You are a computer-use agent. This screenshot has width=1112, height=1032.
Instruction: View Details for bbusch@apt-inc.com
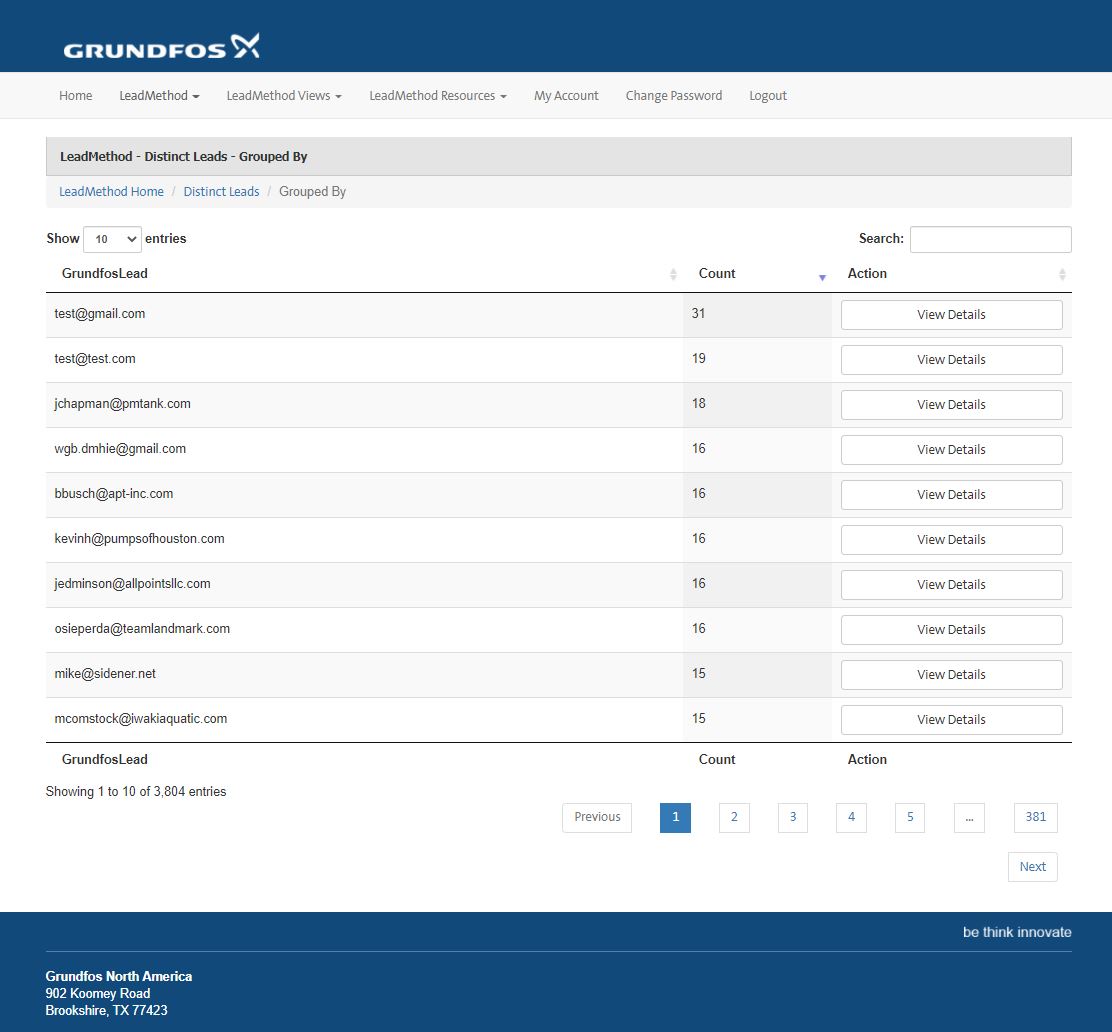[951, 495]
